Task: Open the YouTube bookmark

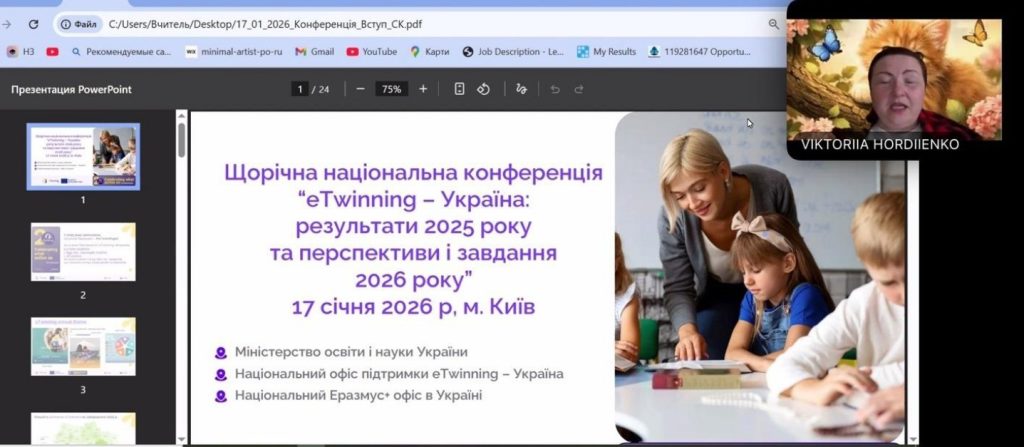Action: (x=371, y=52)
